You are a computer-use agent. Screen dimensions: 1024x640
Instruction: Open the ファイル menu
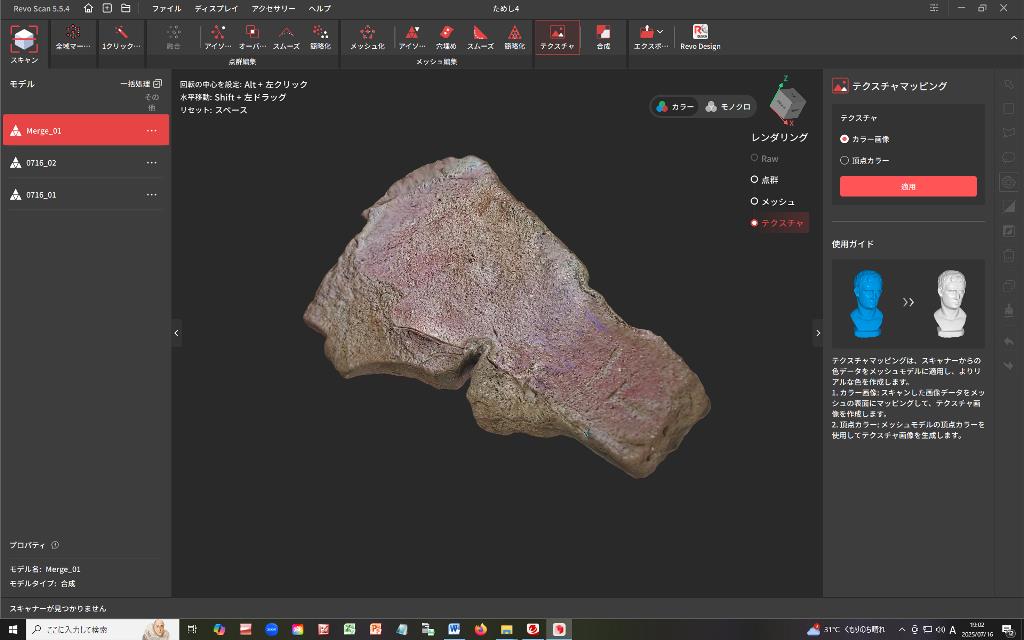pos(167,8)
